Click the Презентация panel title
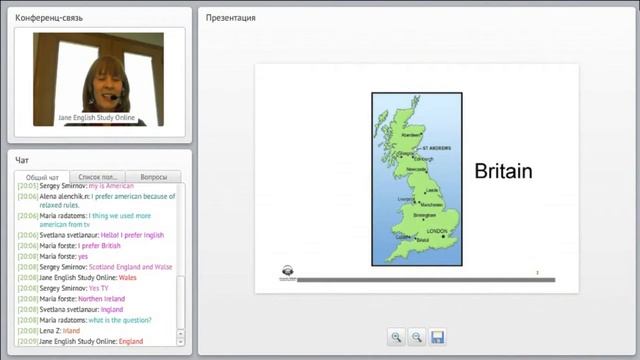640x360 pixels. coord(231,18)
